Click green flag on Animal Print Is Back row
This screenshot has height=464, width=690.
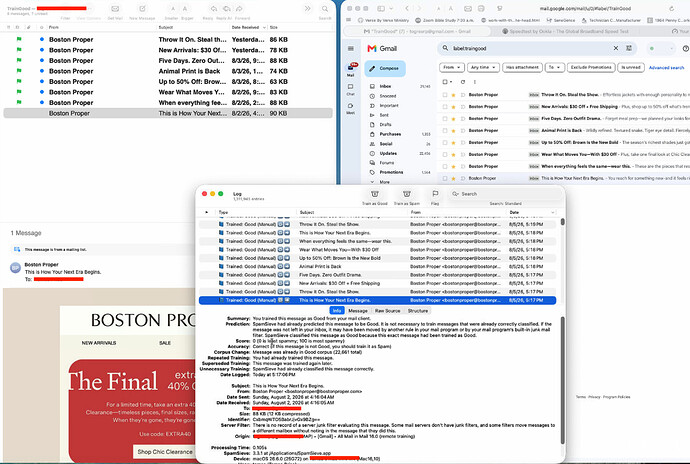tap(19, 71)
